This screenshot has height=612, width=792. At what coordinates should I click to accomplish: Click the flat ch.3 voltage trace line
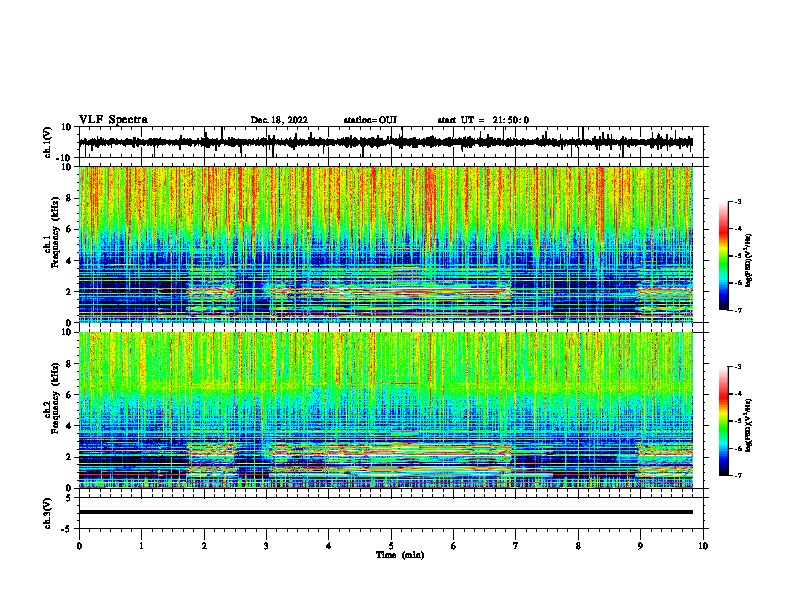click(x=386, y=512)
